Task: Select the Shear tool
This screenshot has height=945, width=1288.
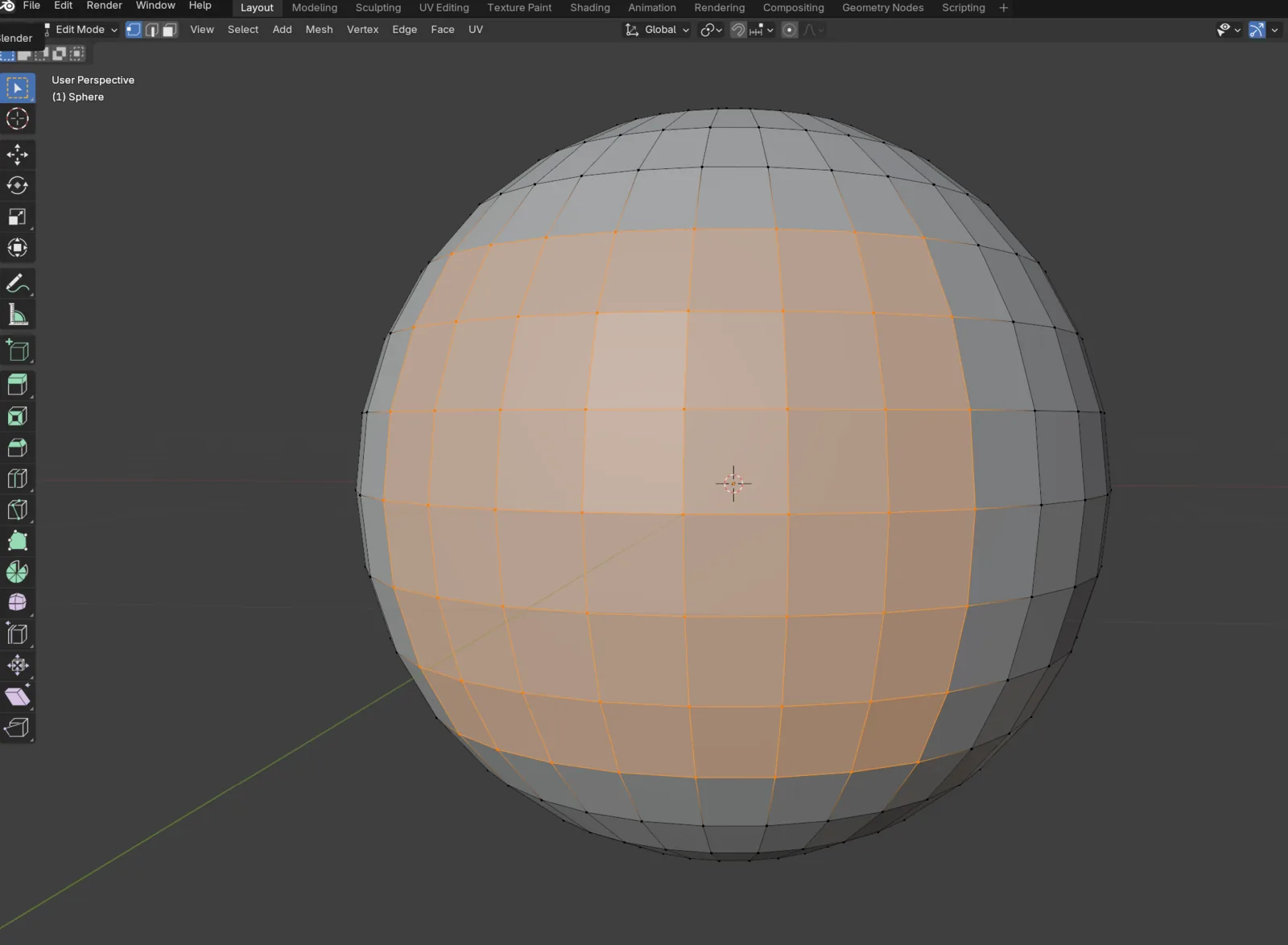Action: [x=17, y=697]
